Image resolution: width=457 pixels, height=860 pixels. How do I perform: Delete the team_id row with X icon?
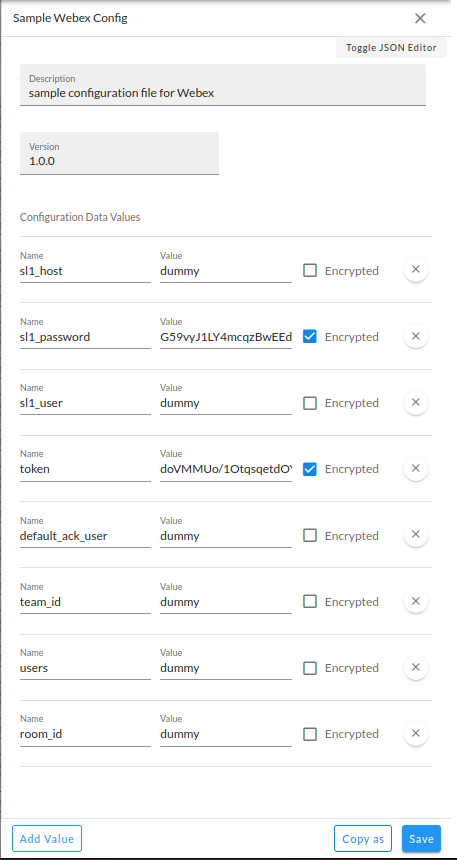(x=415, y=601)
